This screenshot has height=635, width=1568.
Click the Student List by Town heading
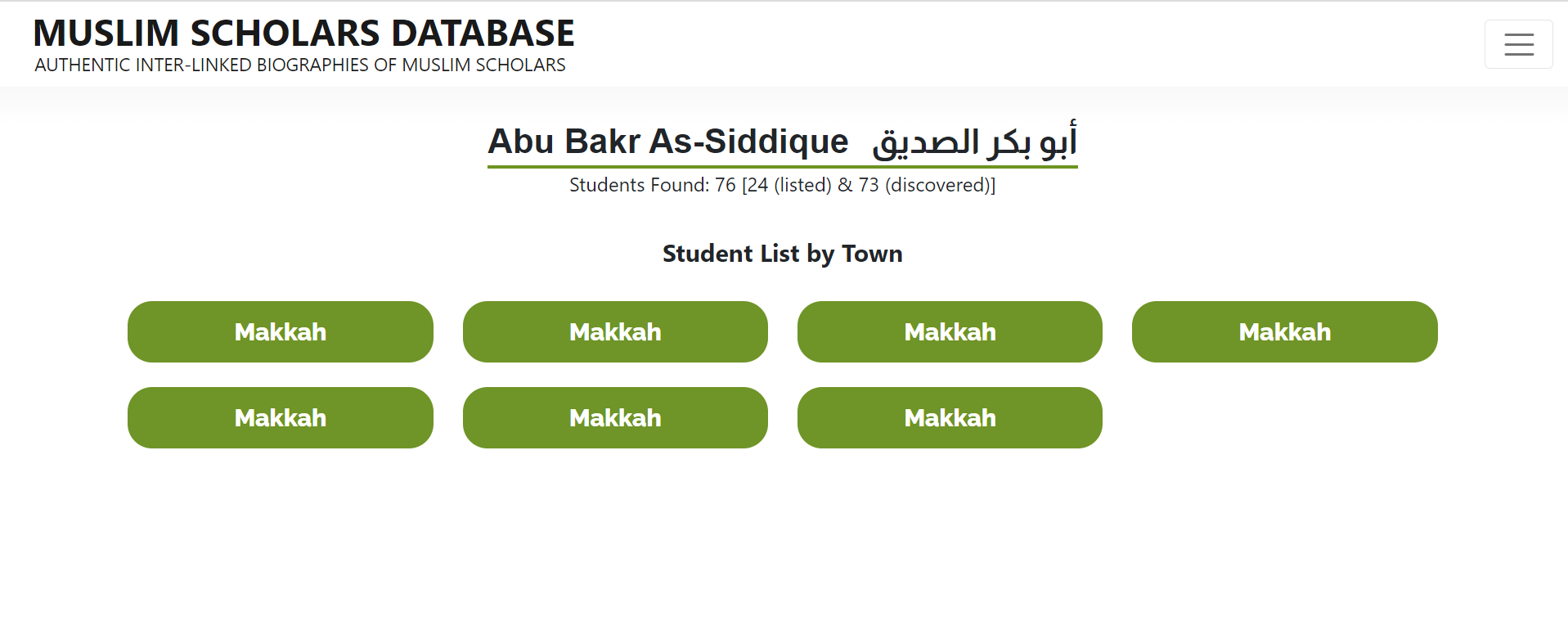[x=783, y=254]
